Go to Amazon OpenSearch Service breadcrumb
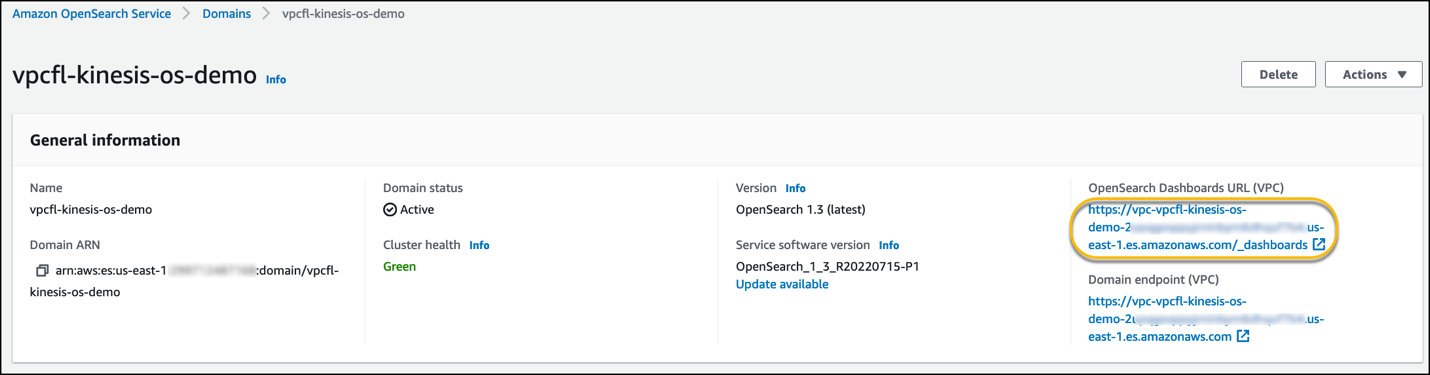 [91, 14]
